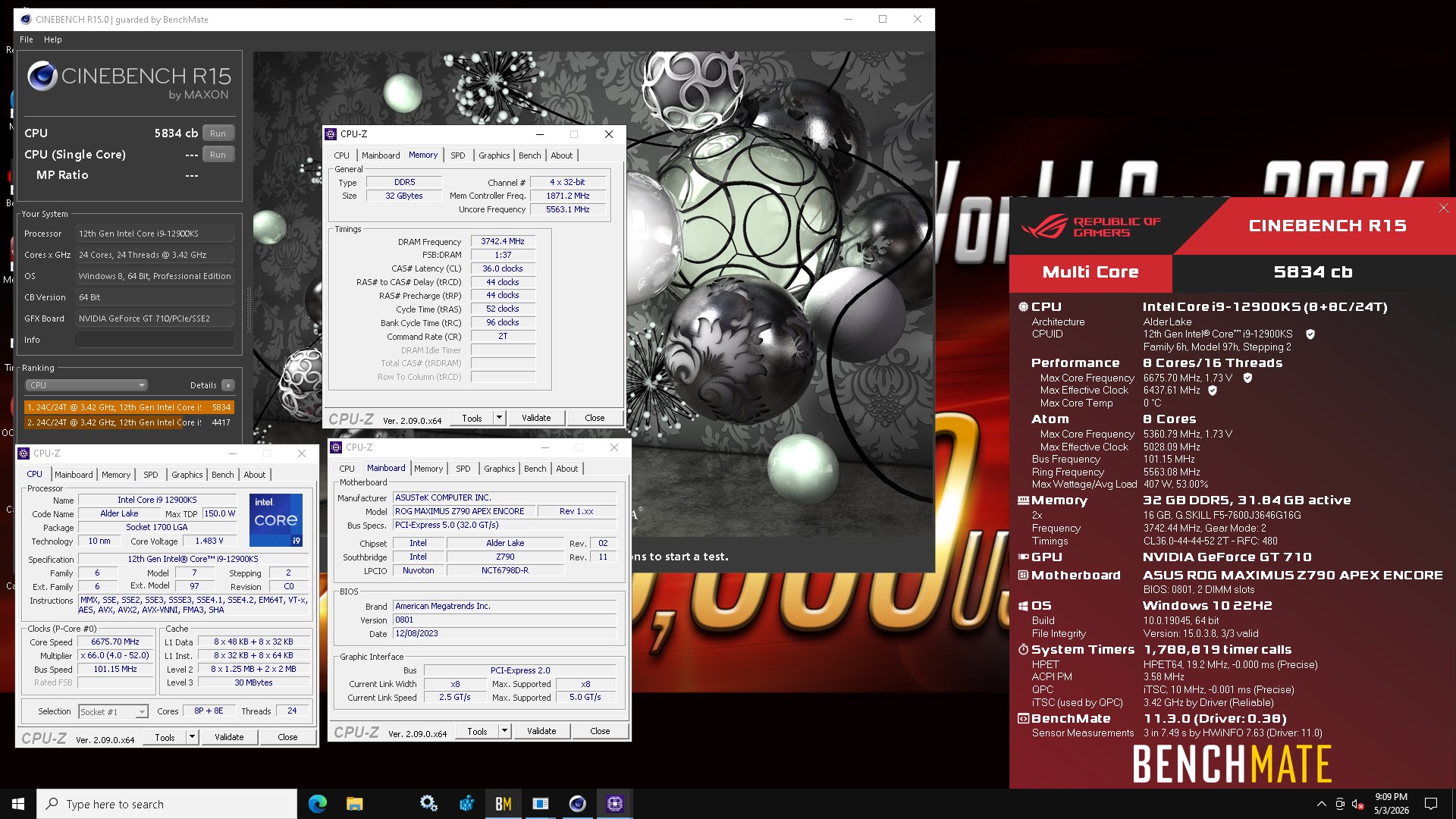Select second ranking entry scoring 4417
1456x819 pixels.
[130, 422]
